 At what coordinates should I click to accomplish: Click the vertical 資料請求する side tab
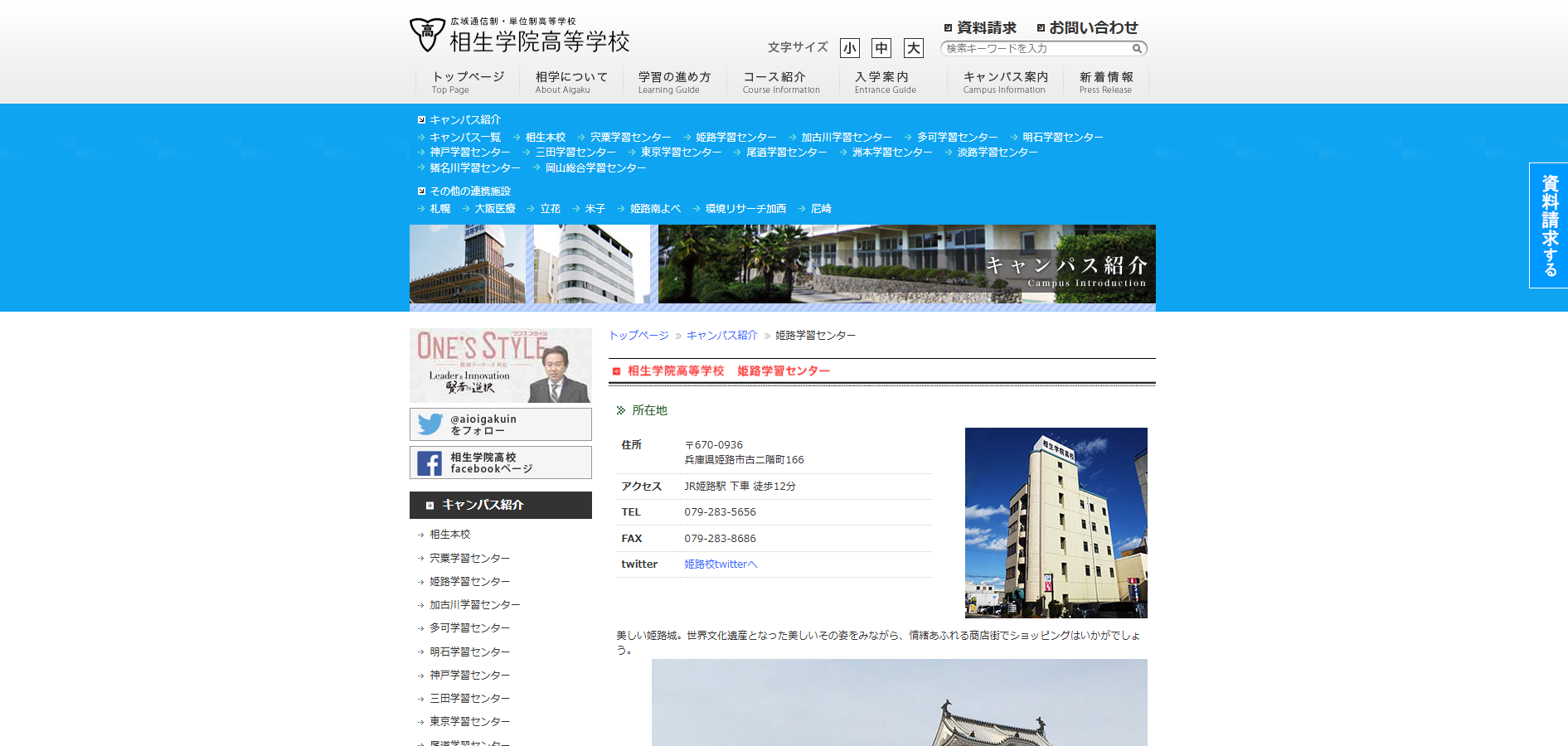pyautogui.click(x=1548, y=225)
